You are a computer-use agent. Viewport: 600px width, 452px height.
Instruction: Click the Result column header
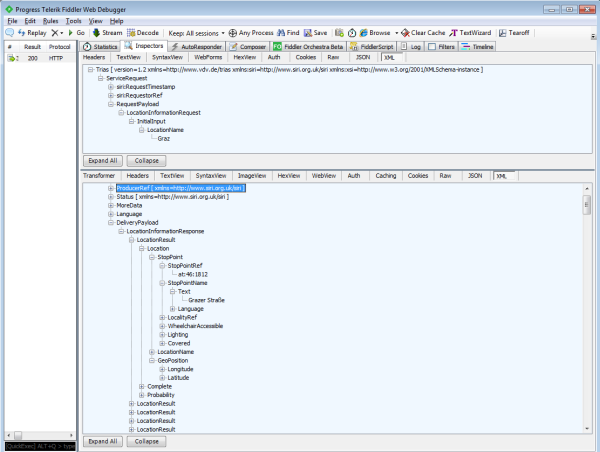32,47
